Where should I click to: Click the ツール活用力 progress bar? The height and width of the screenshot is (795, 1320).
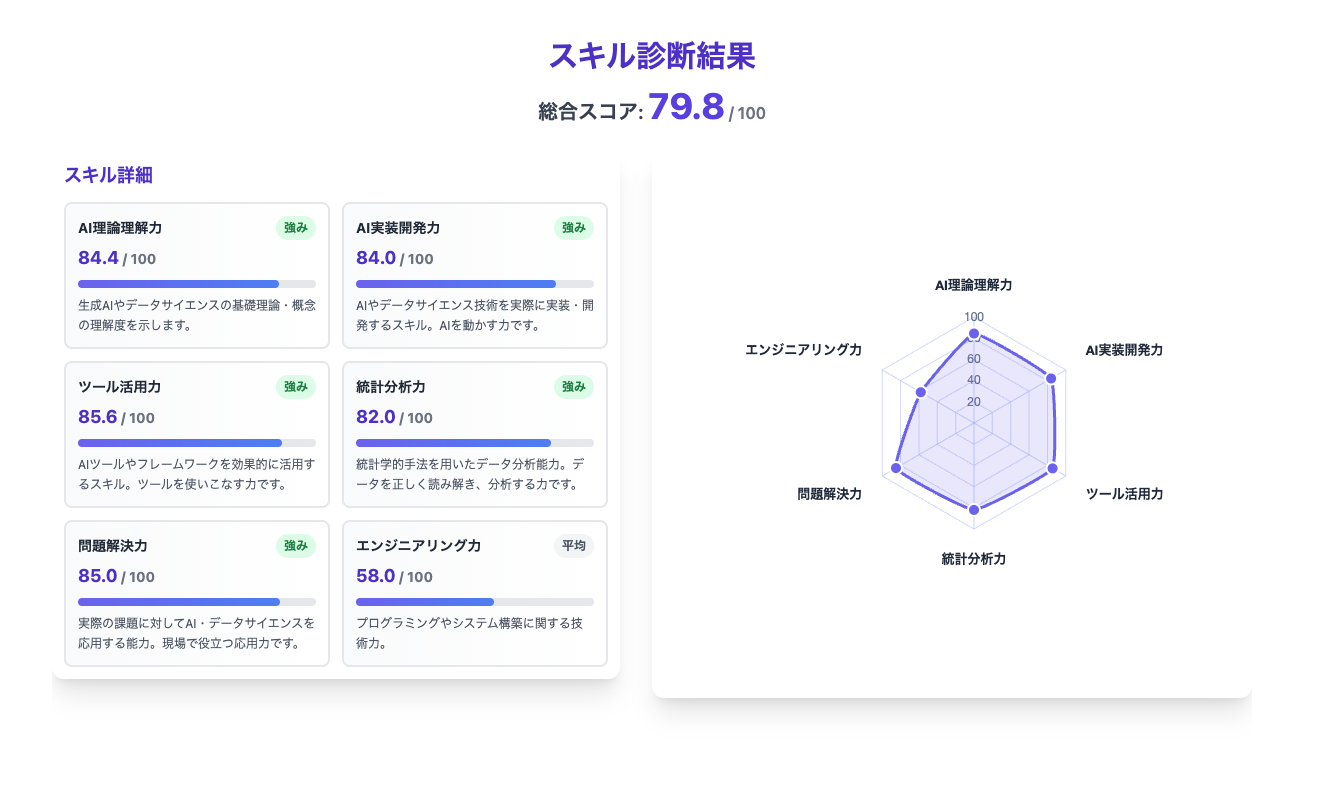(x=197, y=443)
